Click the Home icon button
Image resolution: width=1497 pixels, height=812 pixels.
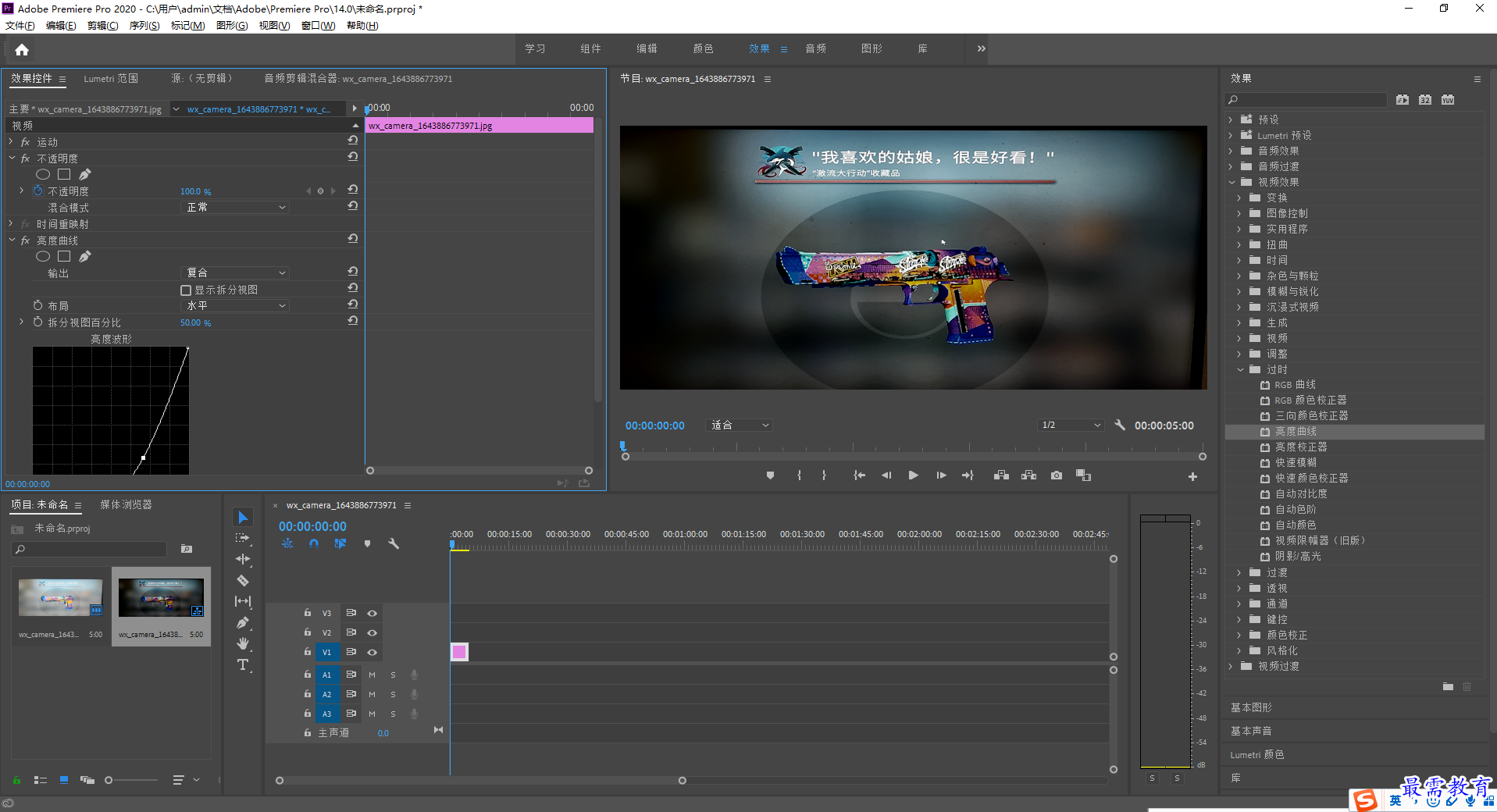coord(22,50)
